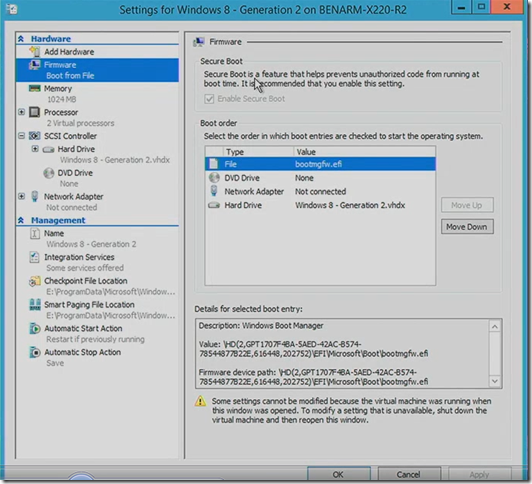This screenshot has width=532, height=484.
Task: Click 'Restart if previously running' subtext
Action: pyautogui.click(x=95, y=339)
